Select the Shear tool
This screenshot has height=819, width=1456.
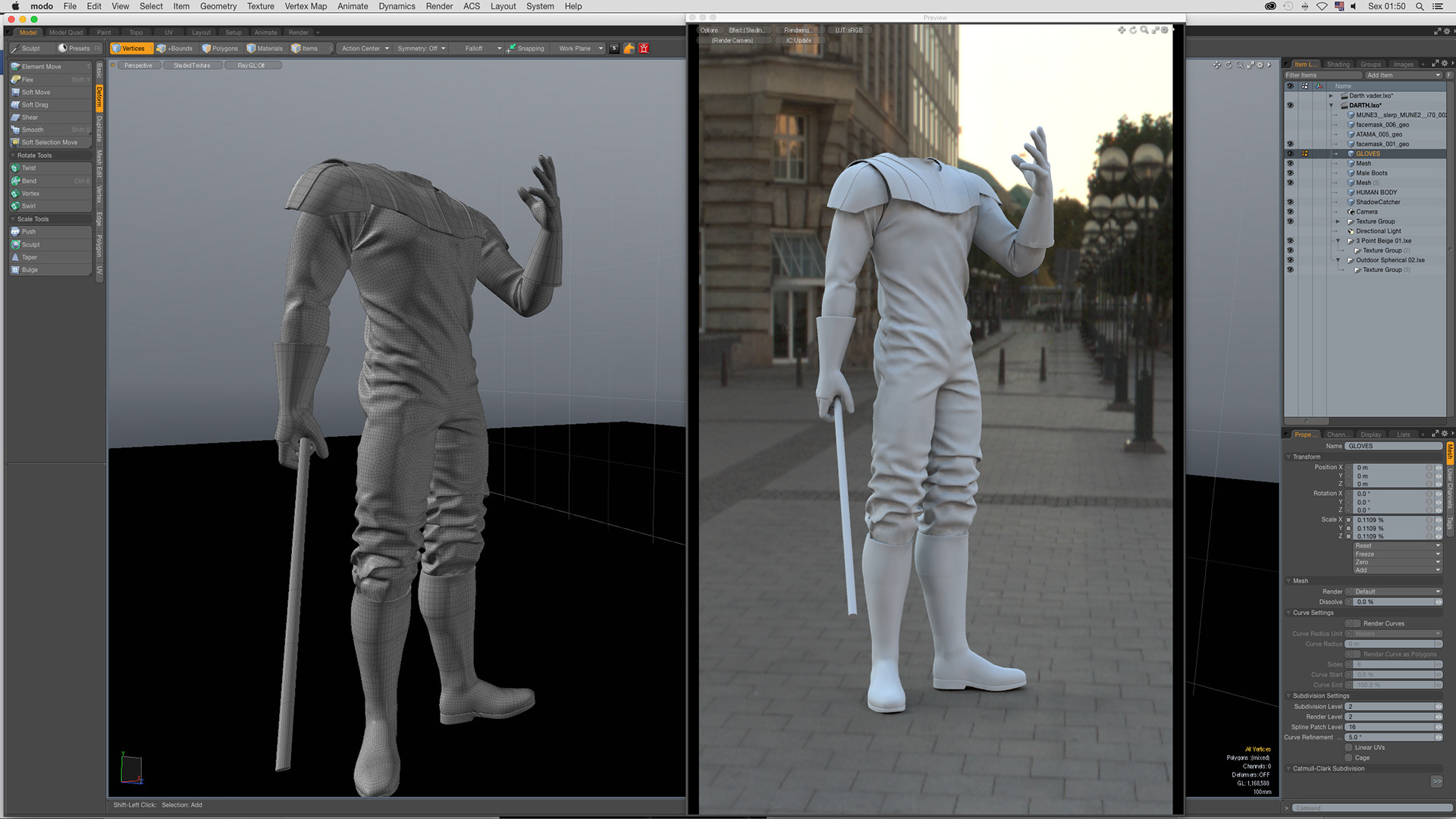point(50,118)
